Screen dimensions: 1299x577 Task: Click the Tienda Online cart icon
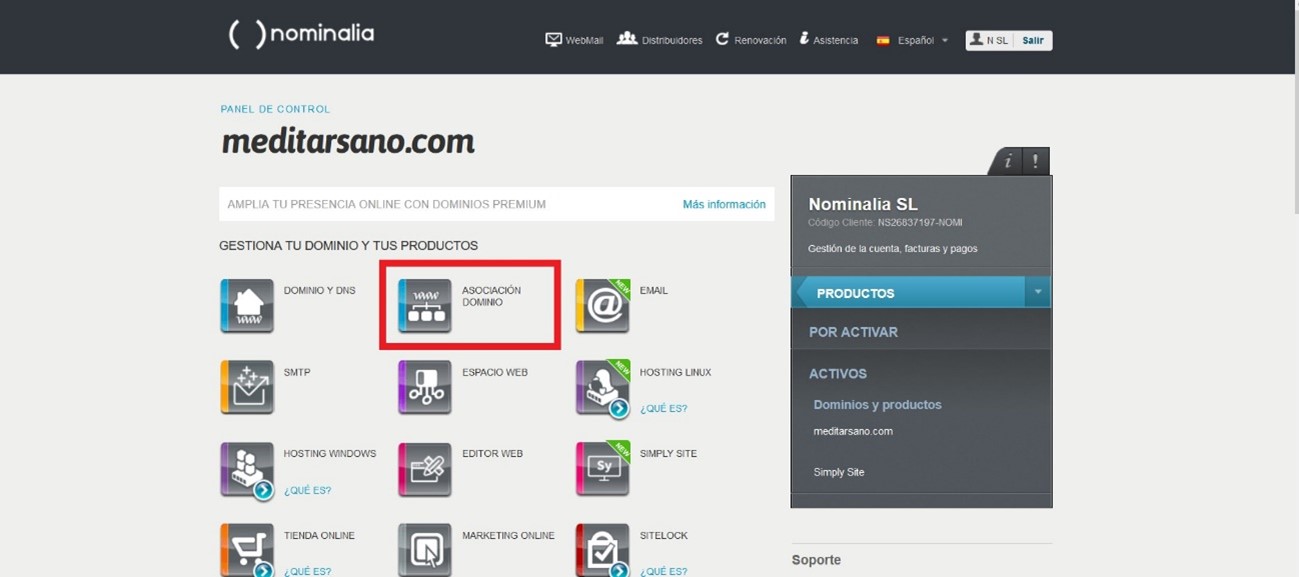tap(246, 549)
